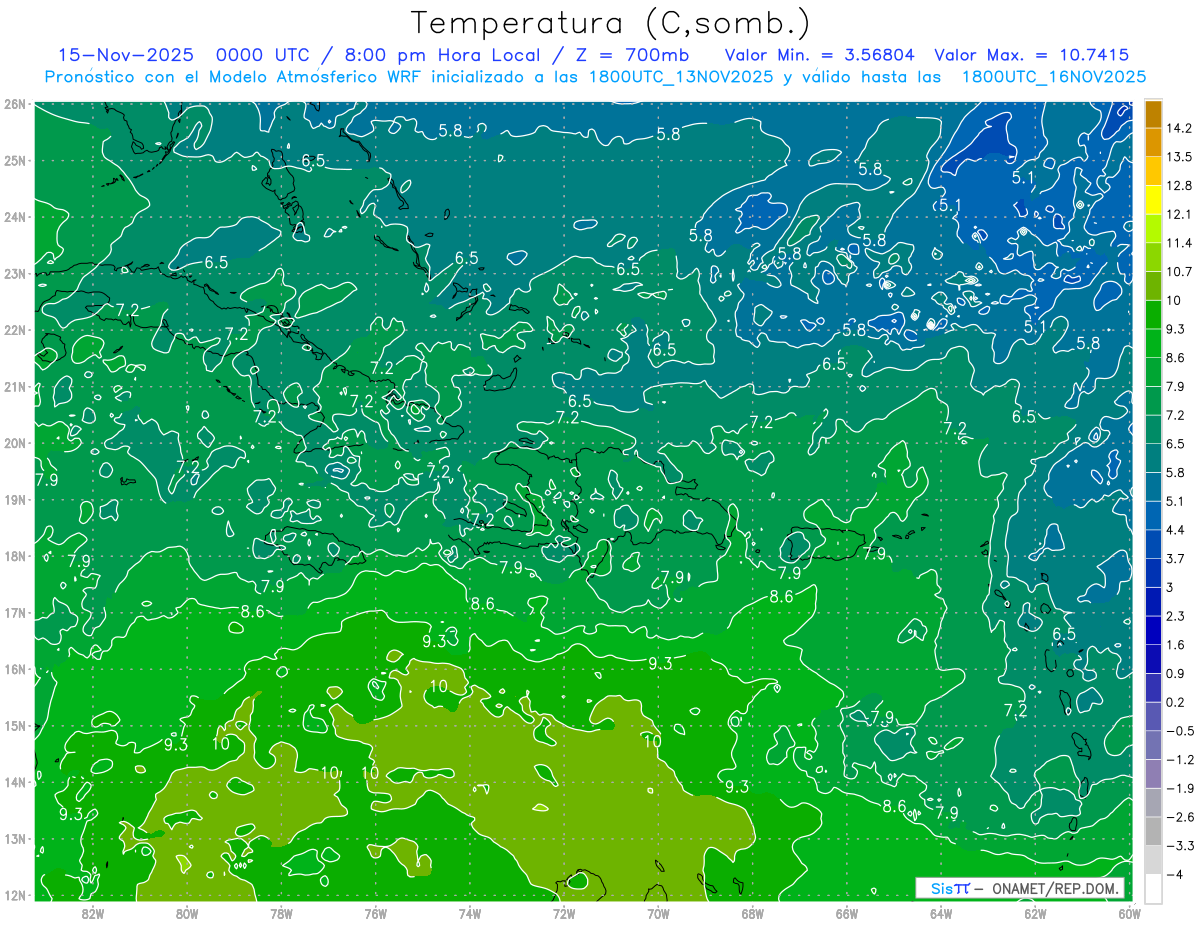
Task: Click the dark blue color bar segment between 2.3 and 1.6
Action: (1154, 630)
